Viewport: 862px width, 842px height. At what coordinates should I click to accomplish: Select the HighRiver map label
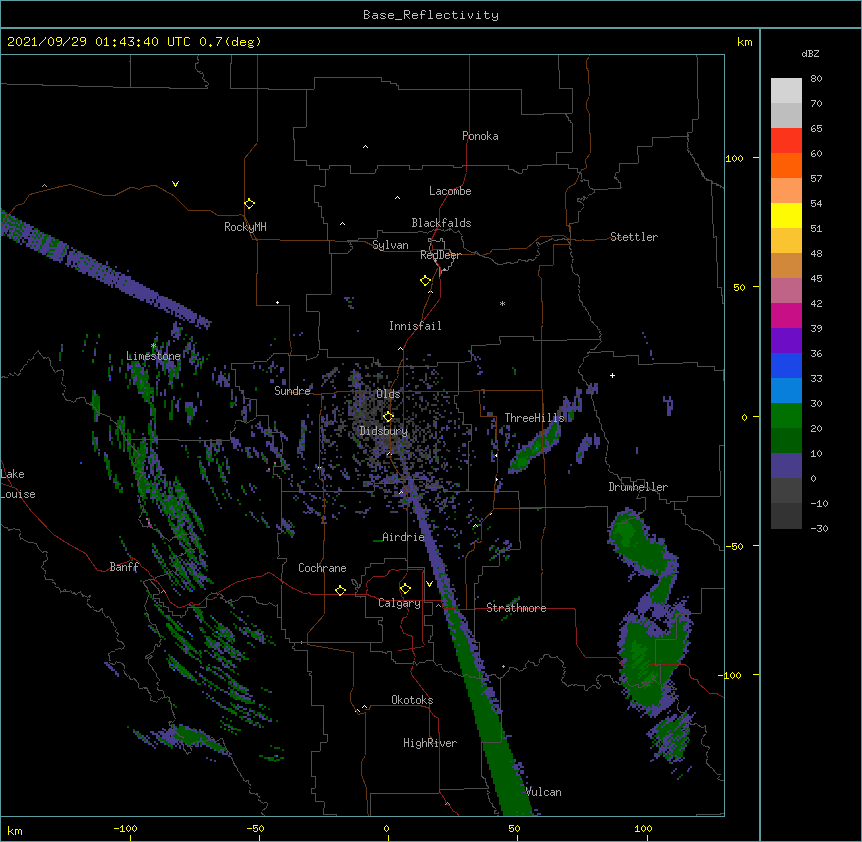(430, 743)
